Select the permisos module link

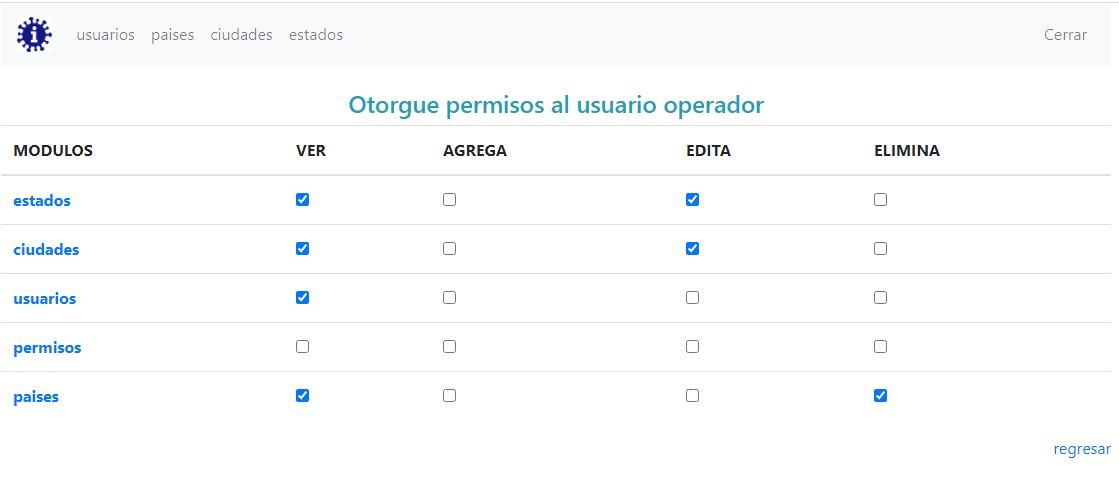coord(47,348)
